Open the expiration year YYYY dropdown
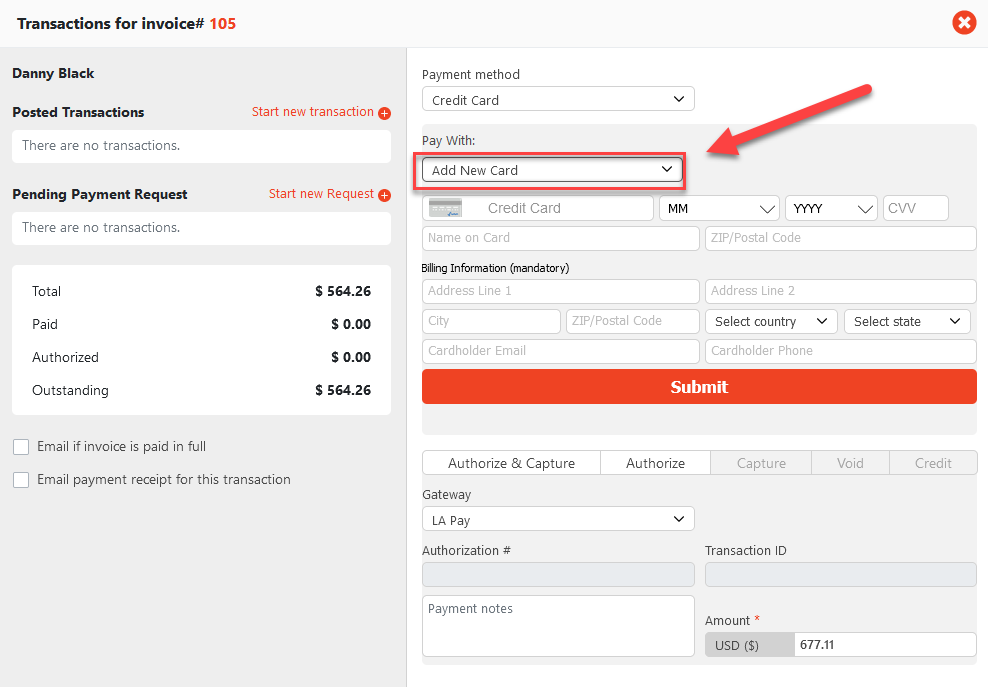 pos(831,209)
